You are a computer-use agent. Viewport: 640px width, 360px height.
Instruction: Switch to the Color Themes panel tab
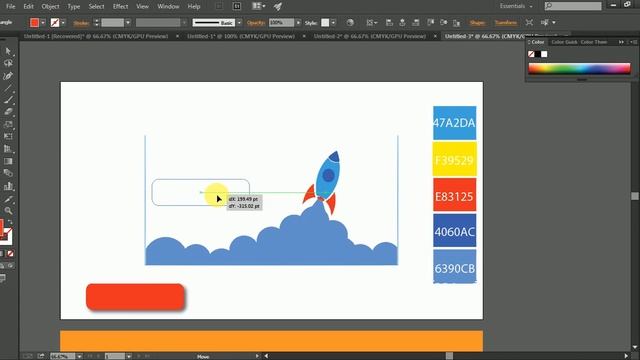594,42
